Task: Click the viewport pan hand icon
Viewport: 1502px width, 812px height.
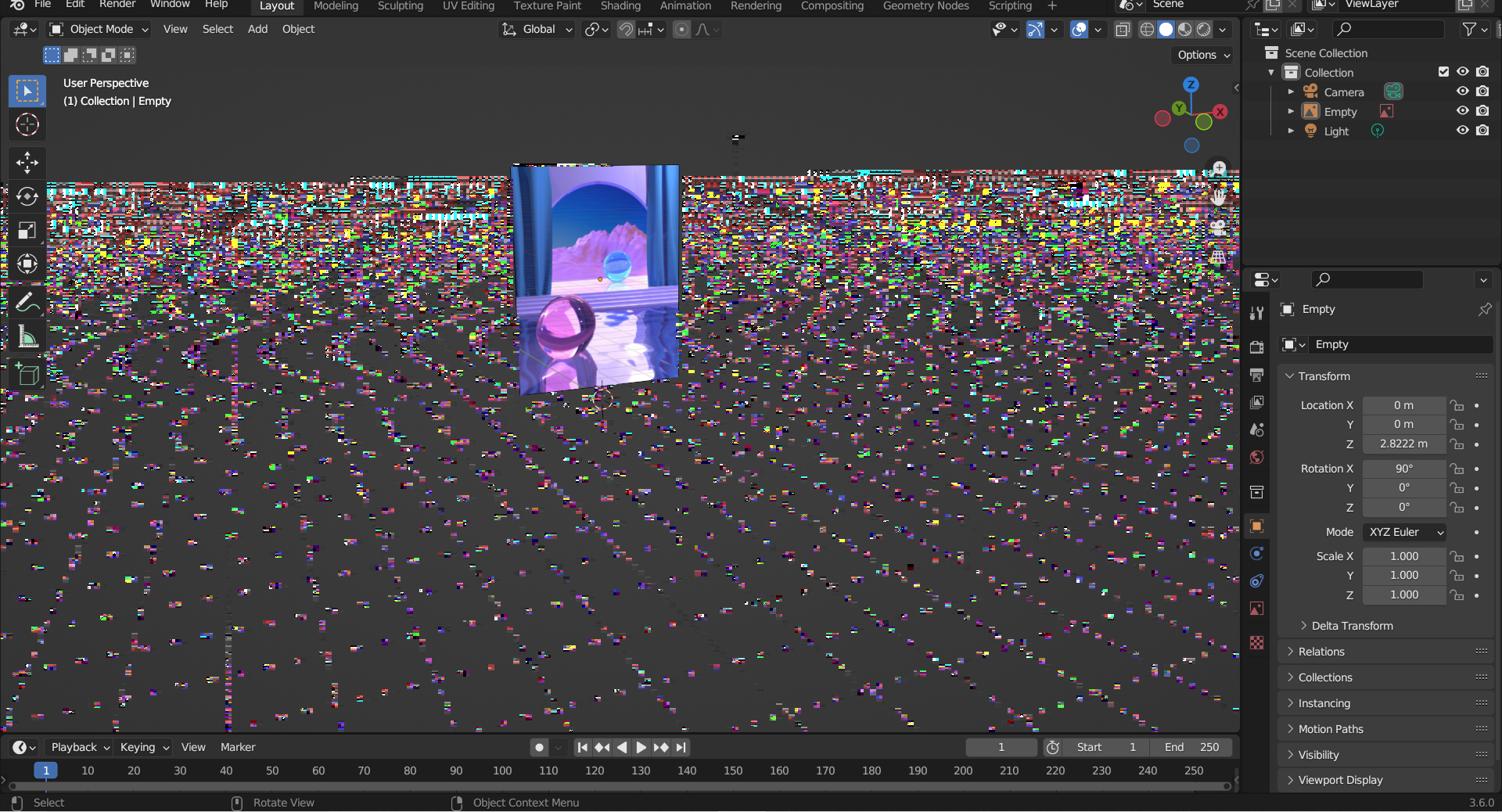Action: [x=1218, y=198]
